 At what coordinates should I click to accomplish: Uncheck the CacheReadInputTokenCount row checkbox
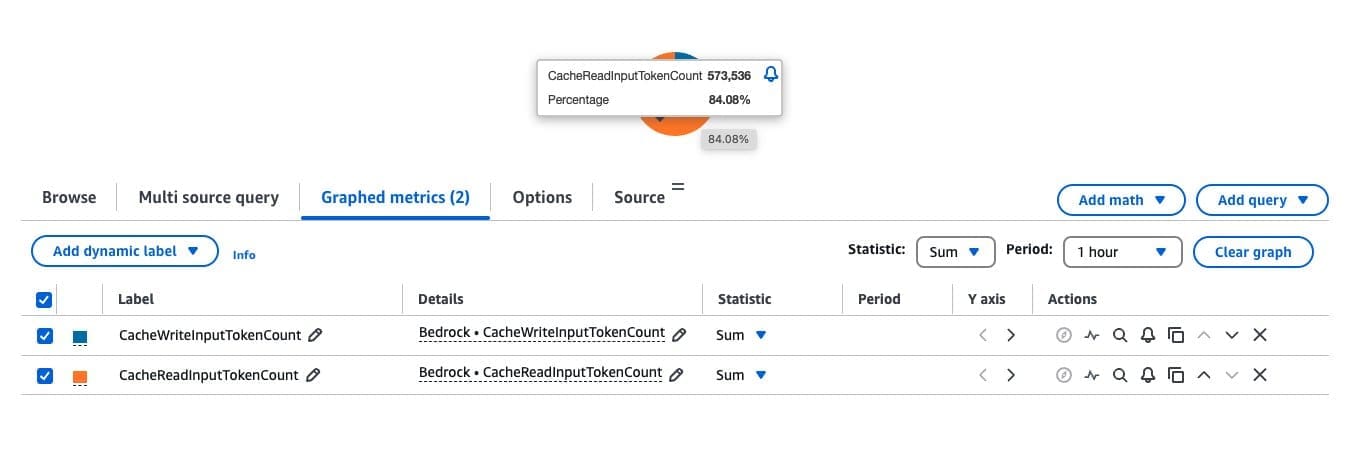tap(44, 376)
